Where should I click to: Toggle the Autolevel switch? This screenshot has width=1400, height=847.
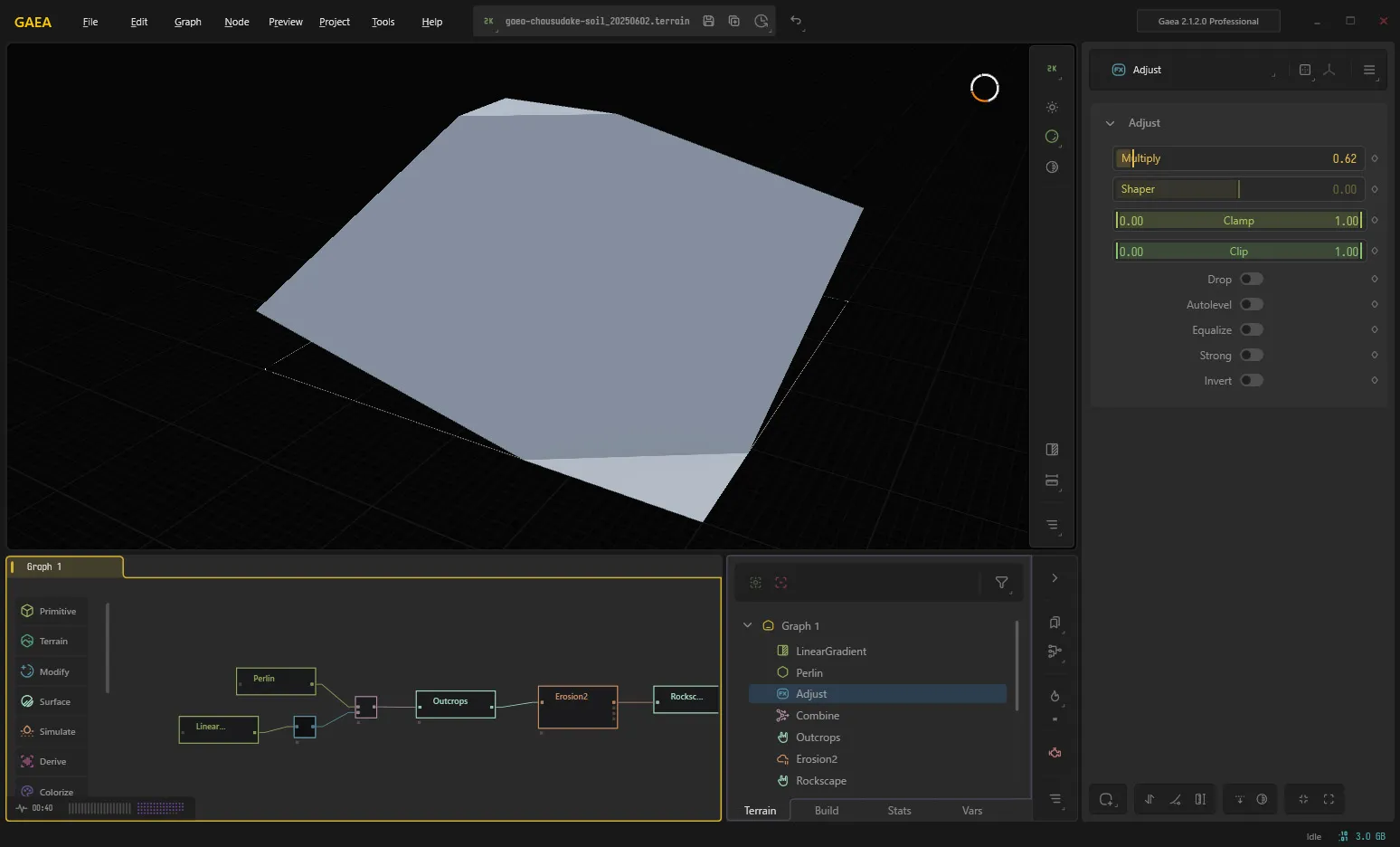coord(1252,305)
